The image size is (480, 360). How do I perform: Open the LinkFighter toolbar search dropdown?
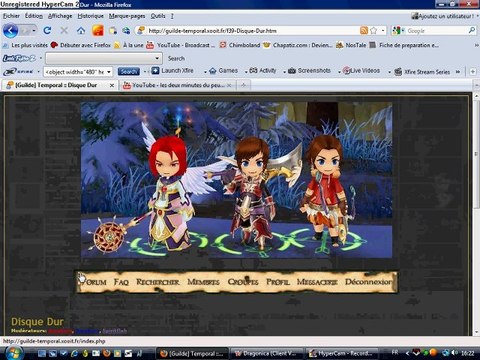pyautogui.click(x=157, y=58)
